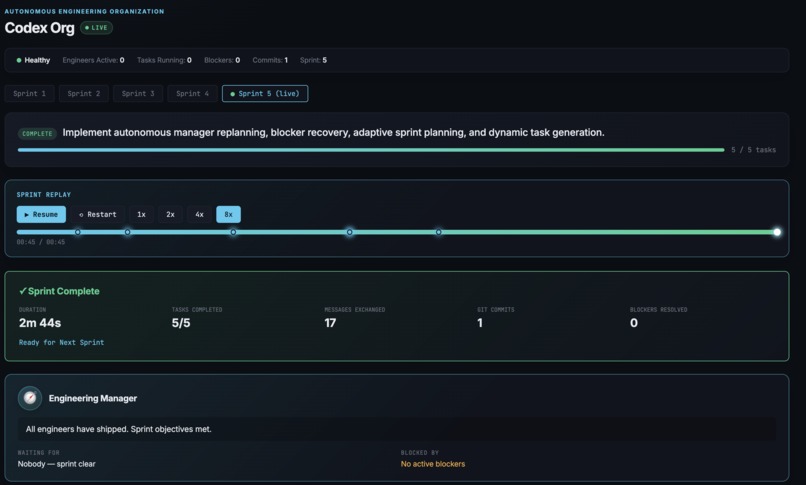Click the git commits value 1
Viewport: 806px width, 485px height.
coord(480,323)
